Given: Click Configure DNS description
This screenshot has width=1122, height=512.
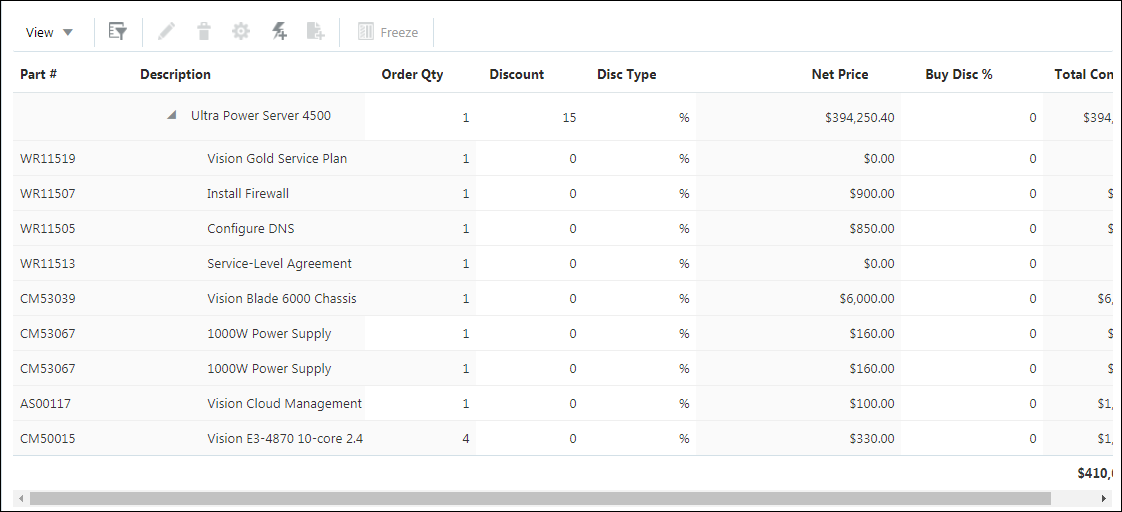Looking at the screenshot, I should point(250,229).
